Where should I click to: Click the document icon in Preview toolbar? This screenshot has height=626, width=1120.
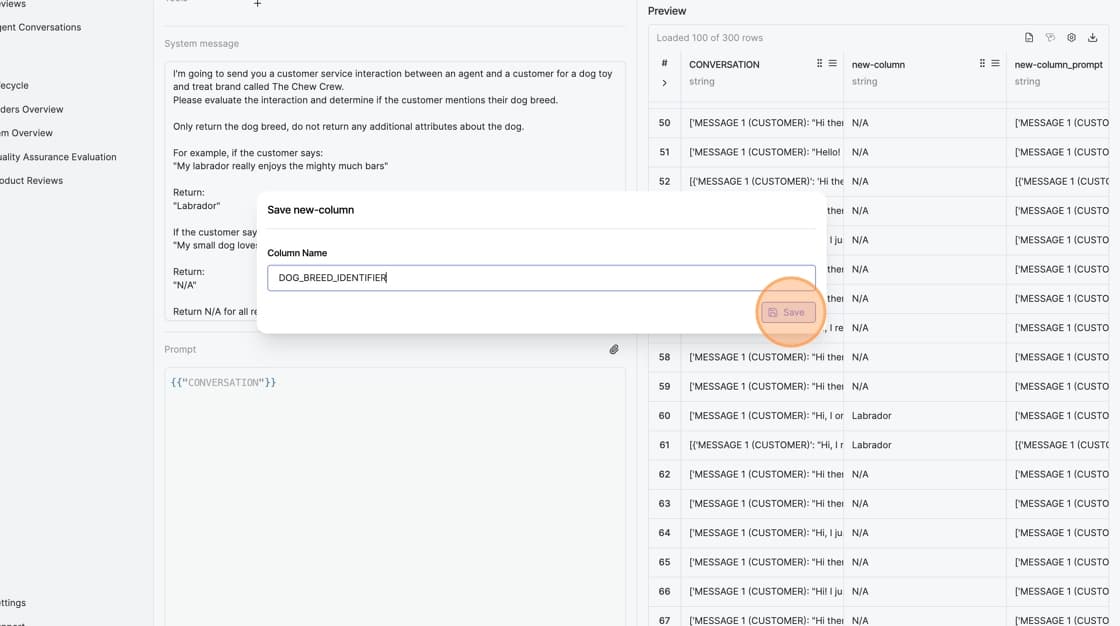click(1029, 38)
